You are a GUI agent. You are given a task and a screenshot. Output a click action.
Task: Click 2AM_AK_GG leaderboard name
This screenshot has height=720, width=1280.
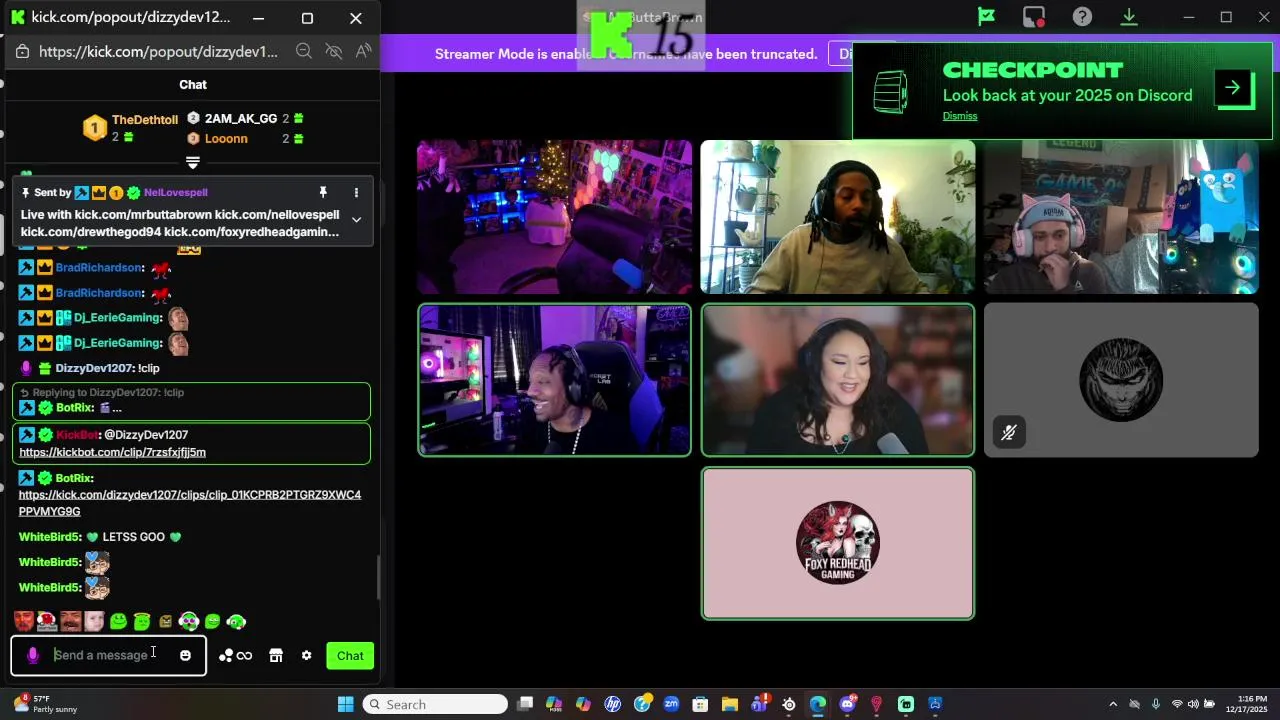click(241, 119)
